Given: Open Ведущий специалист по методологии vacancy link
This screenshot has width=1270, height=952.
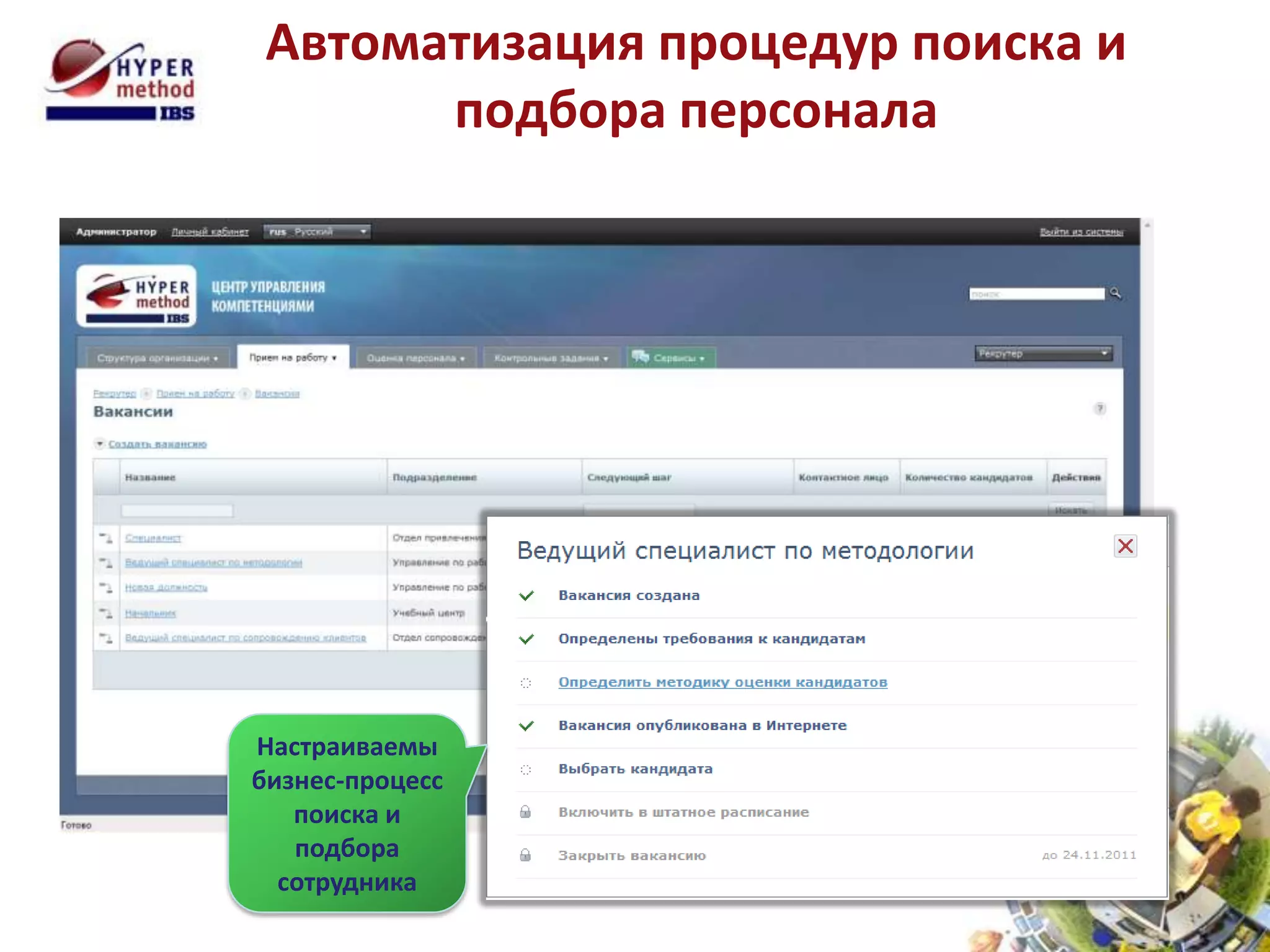Looking at the screenshot, I should click(x=213, y=563).
